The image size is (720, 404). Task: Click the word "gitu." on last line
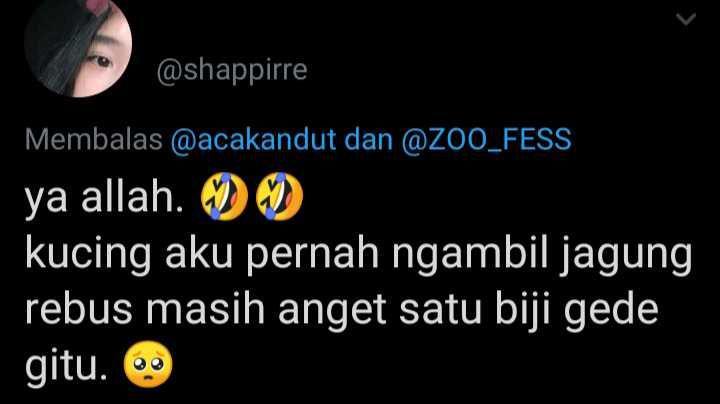(x=67, y=367)
